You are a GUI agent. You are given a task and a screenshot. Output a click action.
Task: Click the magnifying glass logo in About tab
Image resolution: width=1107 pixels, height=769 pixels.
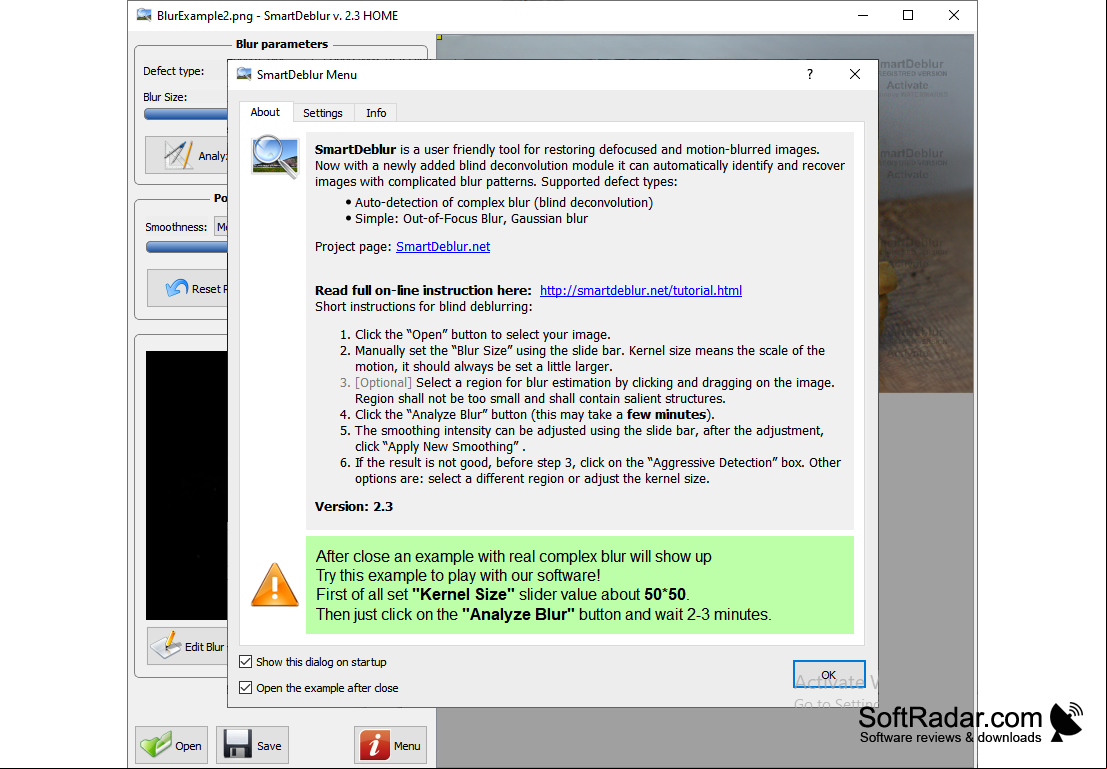[x=275, y=157]
